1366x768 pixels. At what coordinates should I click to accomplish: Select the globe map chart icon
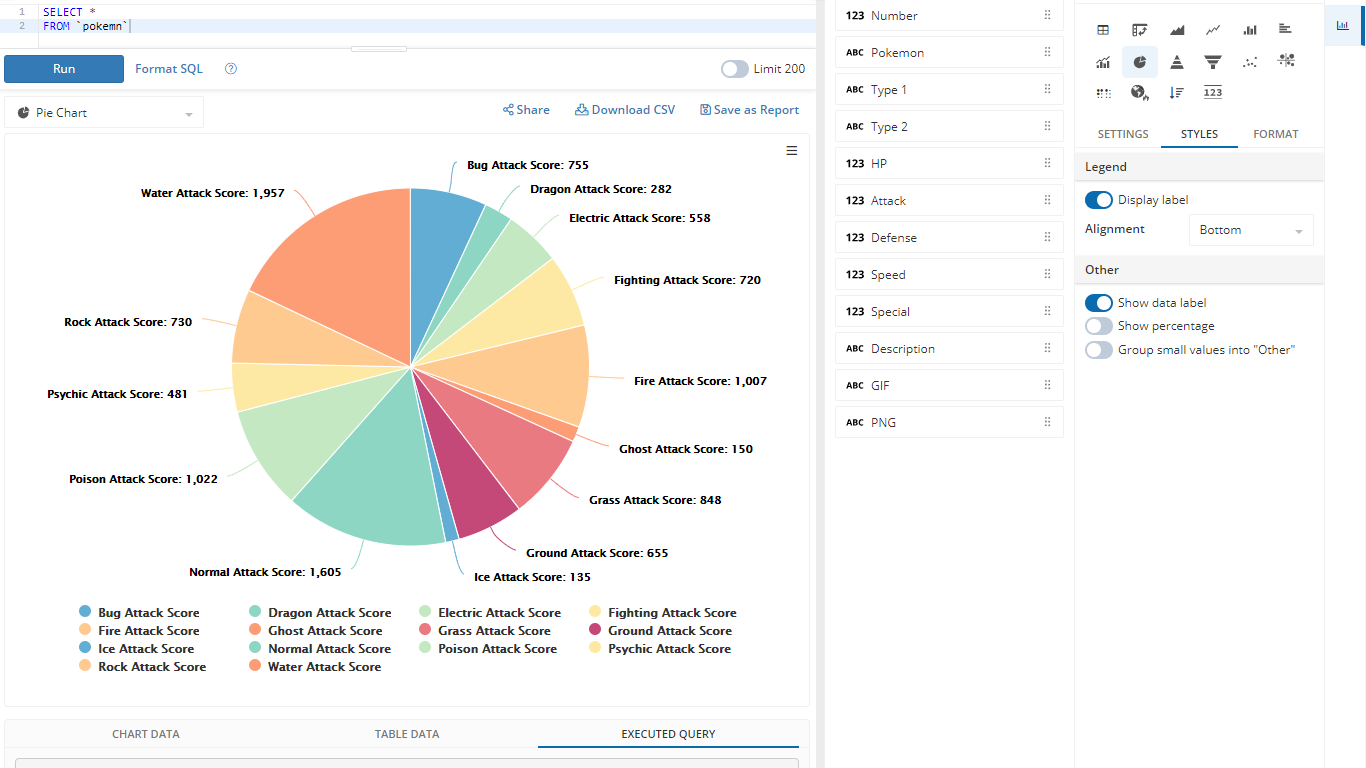1140,93
